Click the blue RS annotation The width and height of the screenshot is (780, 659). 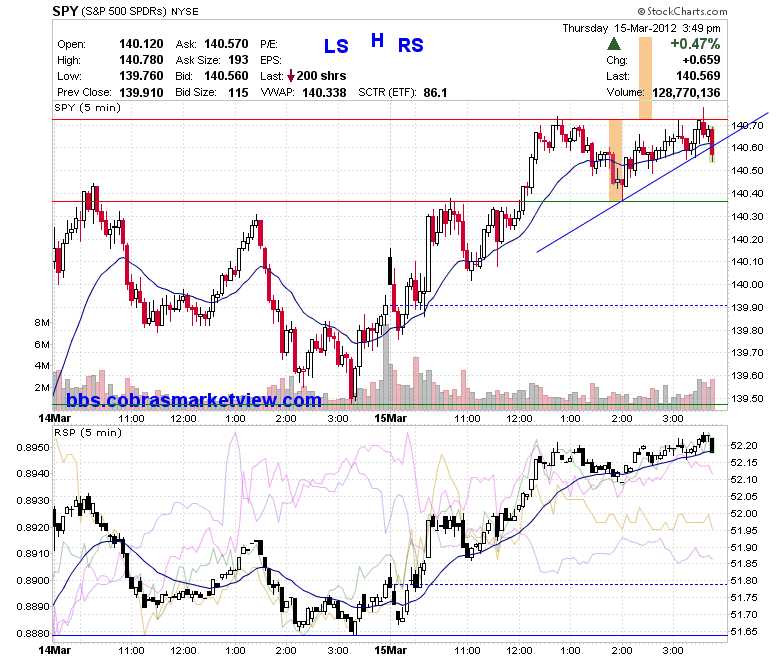point(410,46)
